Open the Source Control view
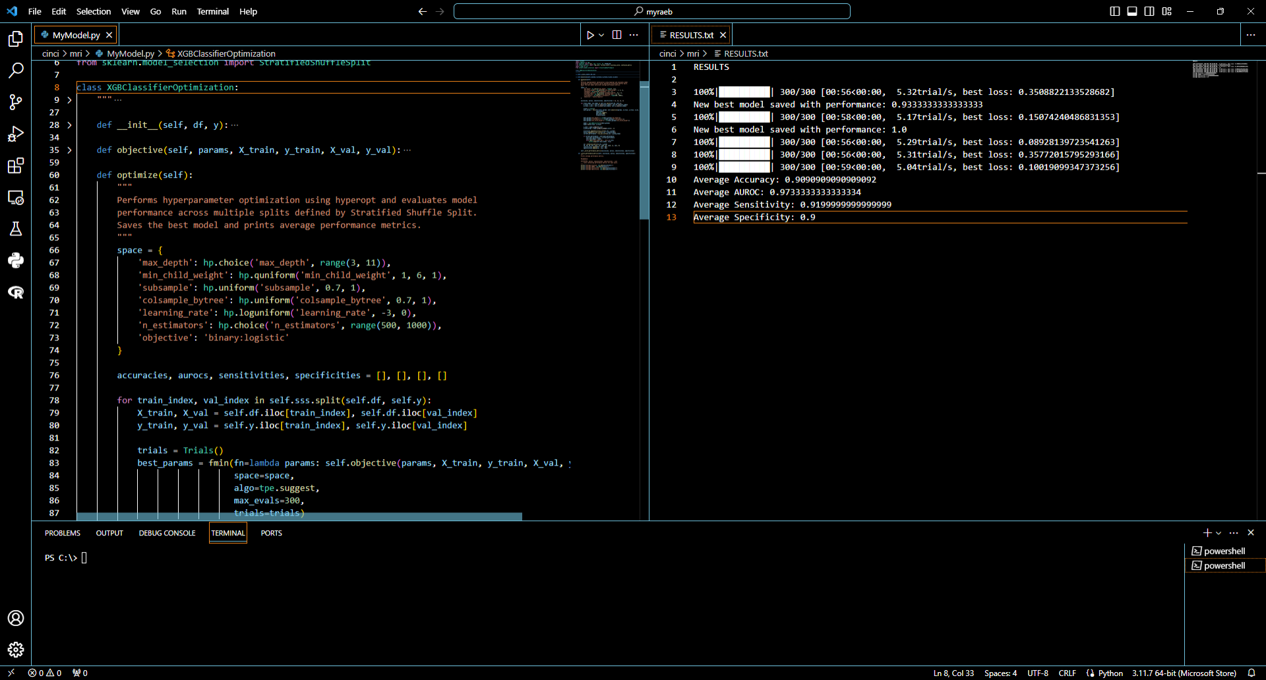1266x680 pixels. [16, 102]
